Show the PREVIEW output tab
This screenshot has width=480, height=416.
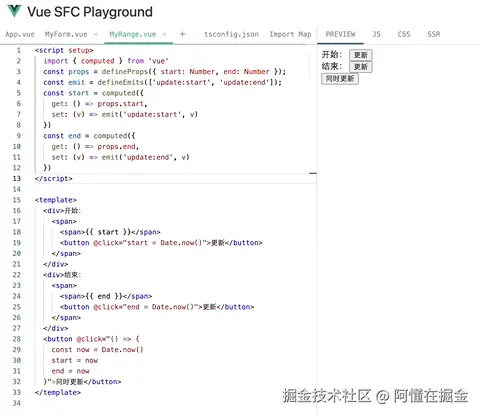click(340, 34)
